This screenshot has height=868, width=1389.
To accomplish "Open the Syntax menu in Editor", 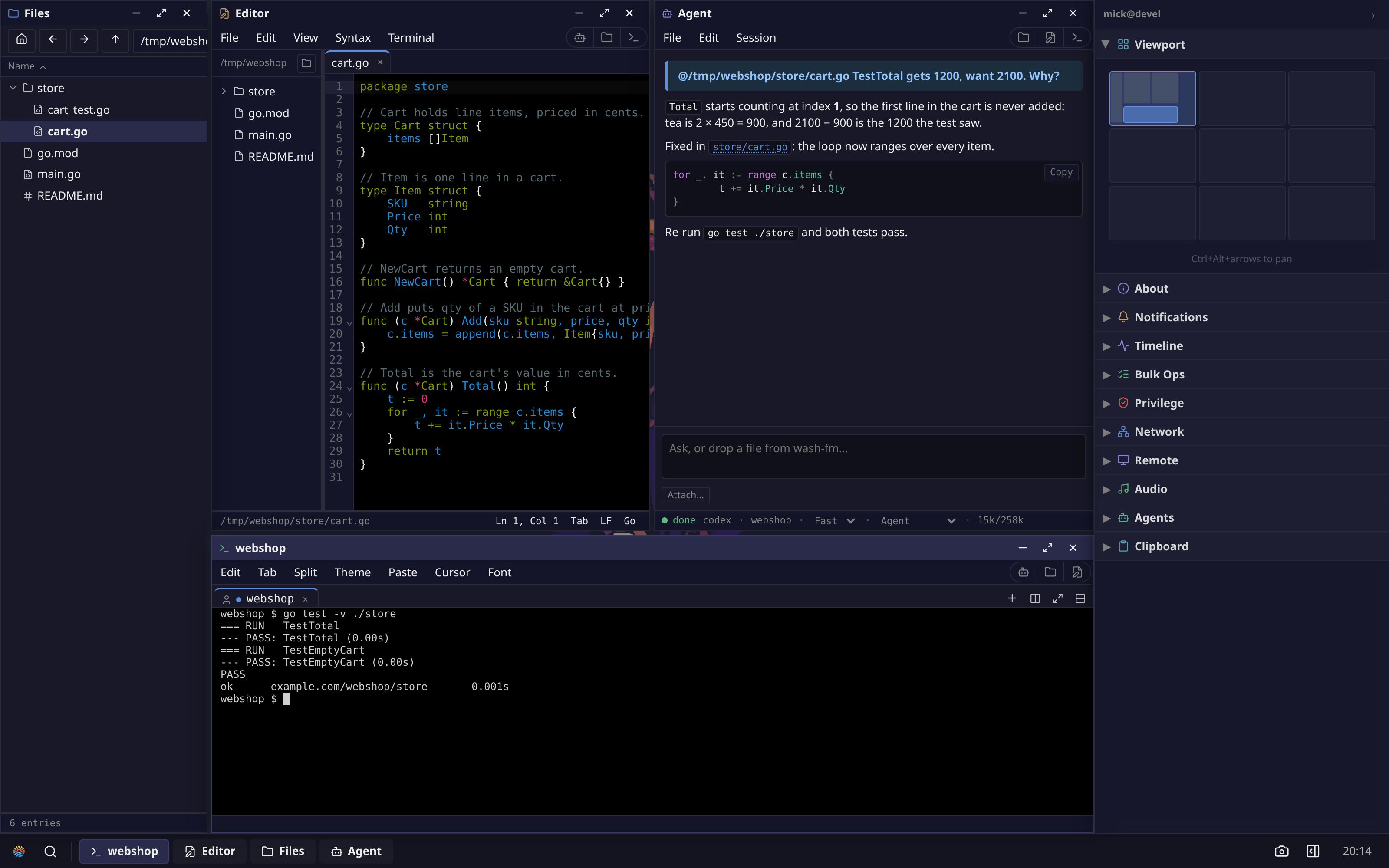I will point(352,38).
